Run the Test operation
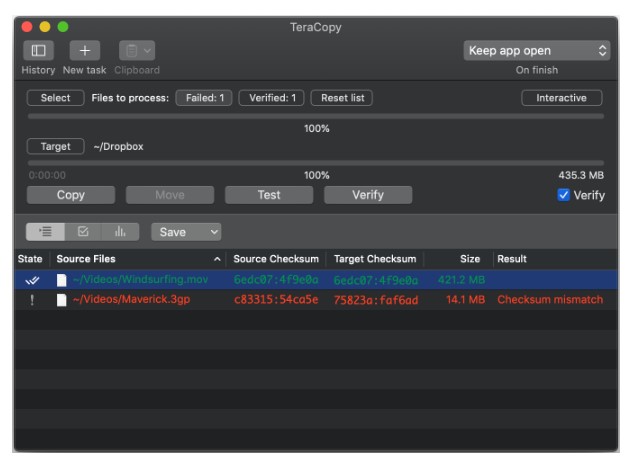The height and width of the screenshot is (473, 630). 269,195
